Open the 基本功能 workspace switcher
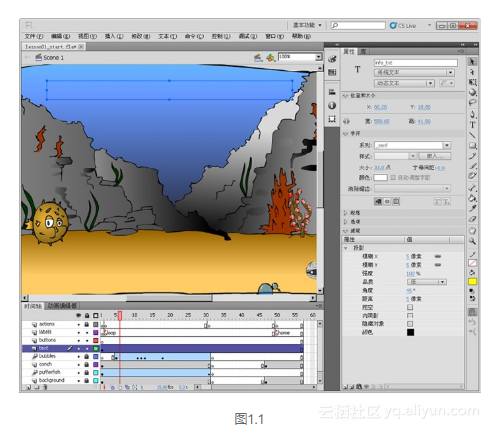 coord(307,25)
